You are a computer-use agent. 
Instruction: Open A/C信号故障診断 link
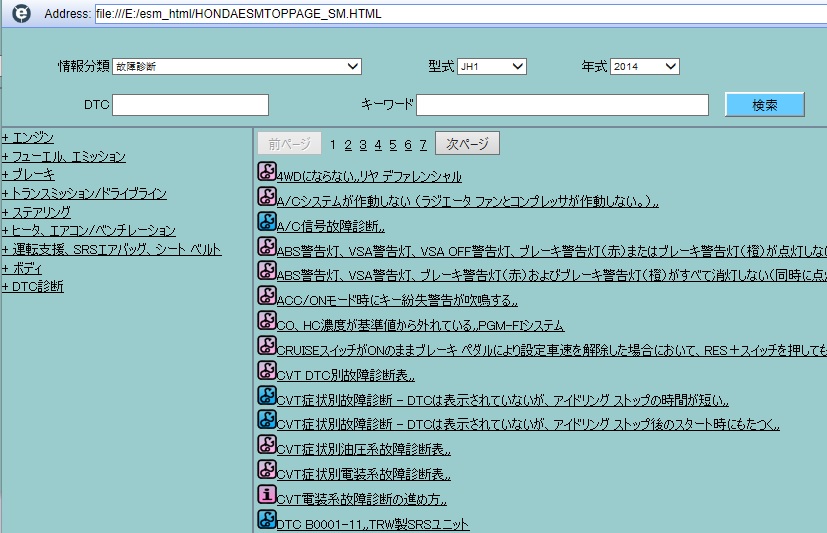[x=331, y=226]
